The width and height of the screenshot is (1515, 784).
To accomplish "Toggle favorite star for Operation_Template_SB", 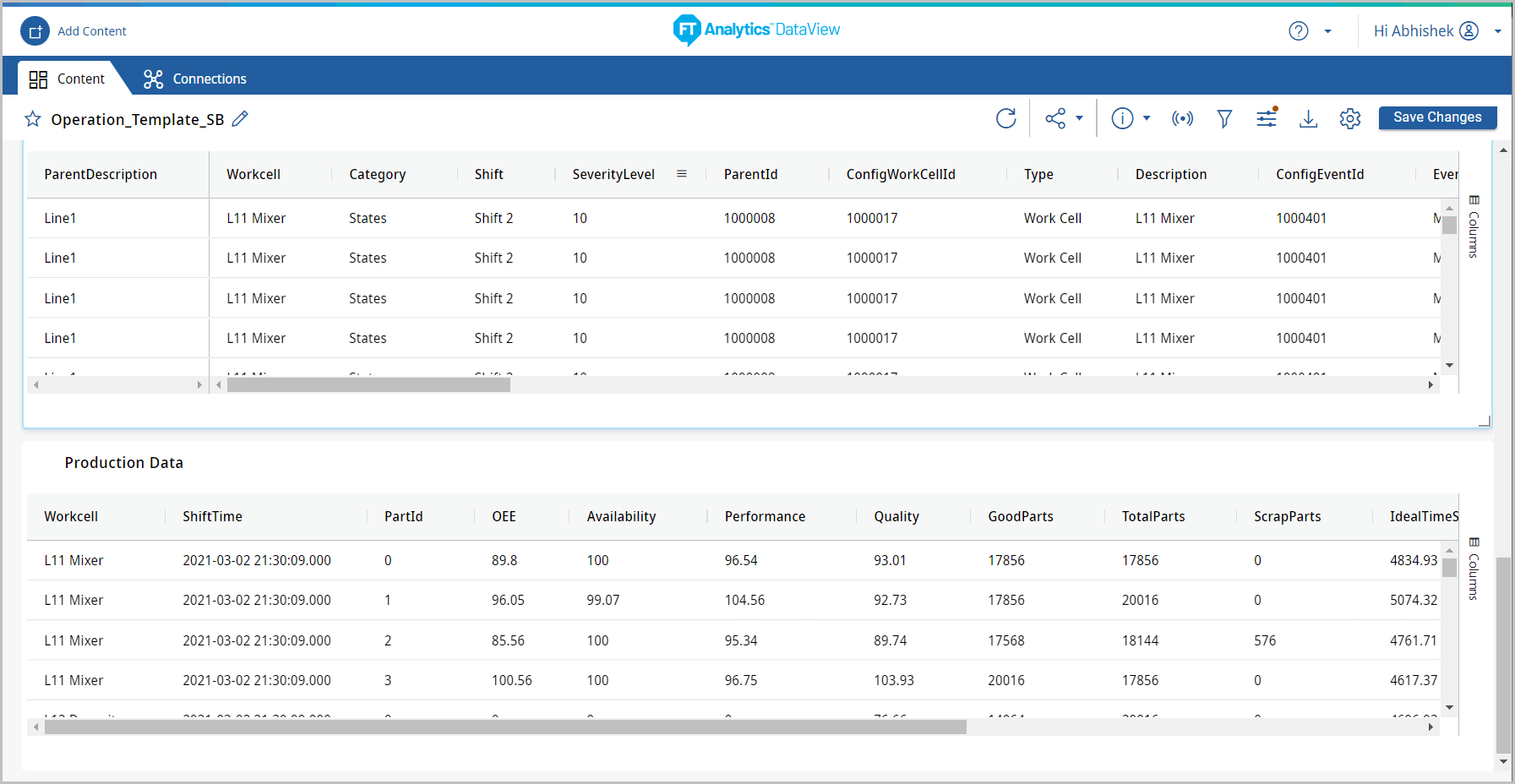I will [x=33, y=119].
